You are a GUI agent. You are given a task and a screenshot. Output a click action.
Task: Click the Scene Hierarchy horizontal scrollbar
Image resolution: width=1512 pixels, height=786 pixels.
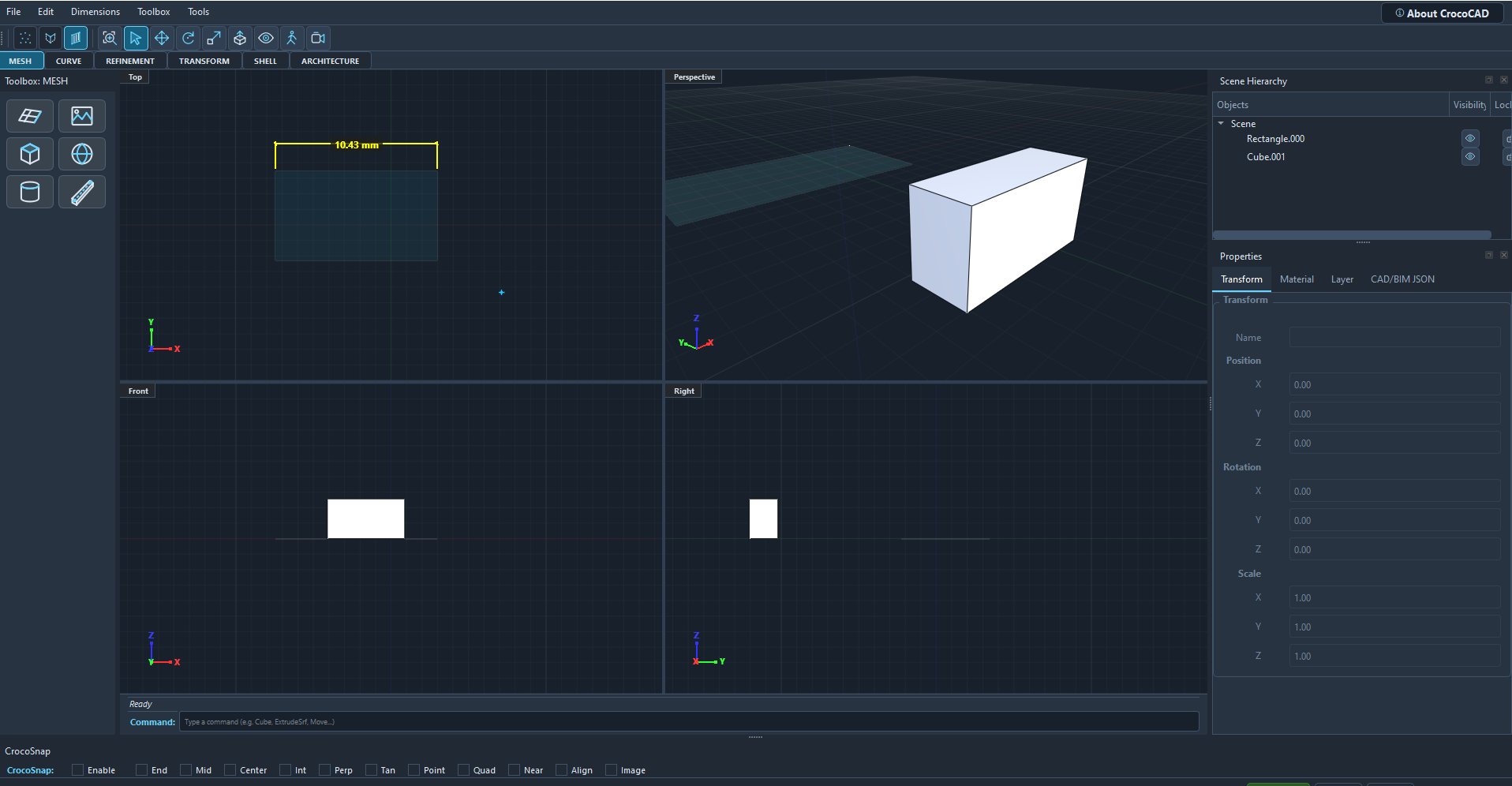coord(1352,234)
